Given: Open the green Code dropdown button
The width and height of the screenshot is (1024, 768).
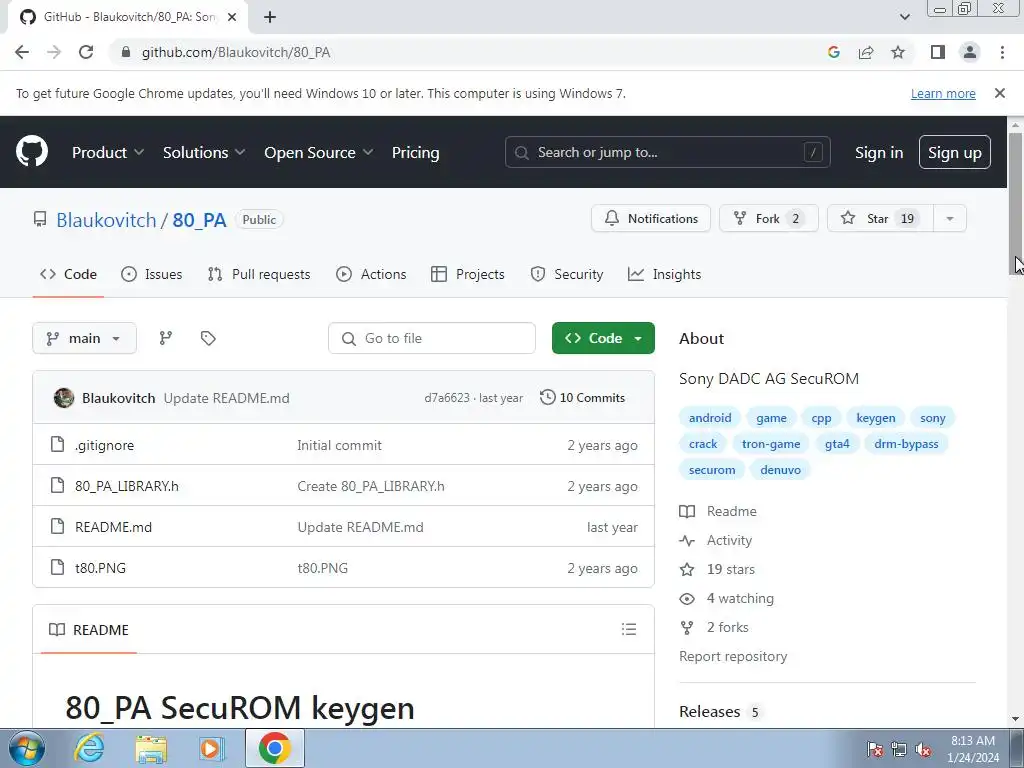Looking at the screenshot, I should click(x=603, y=338).
